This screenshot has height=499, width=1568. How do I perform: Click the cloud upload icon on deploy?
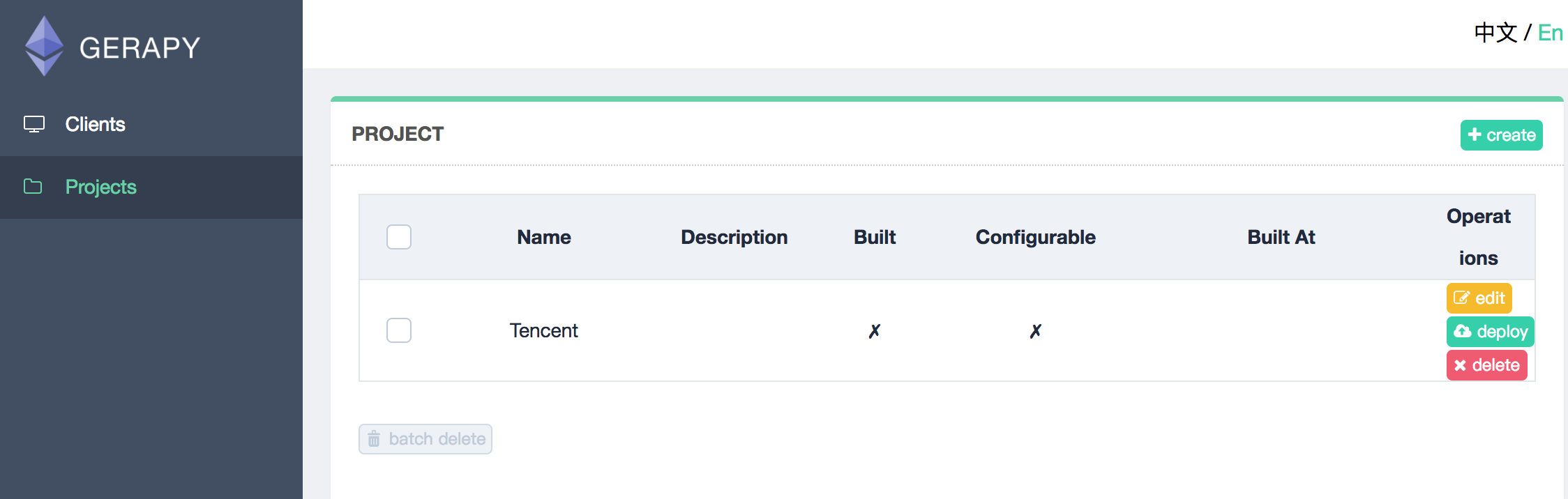click(1463, 331)
